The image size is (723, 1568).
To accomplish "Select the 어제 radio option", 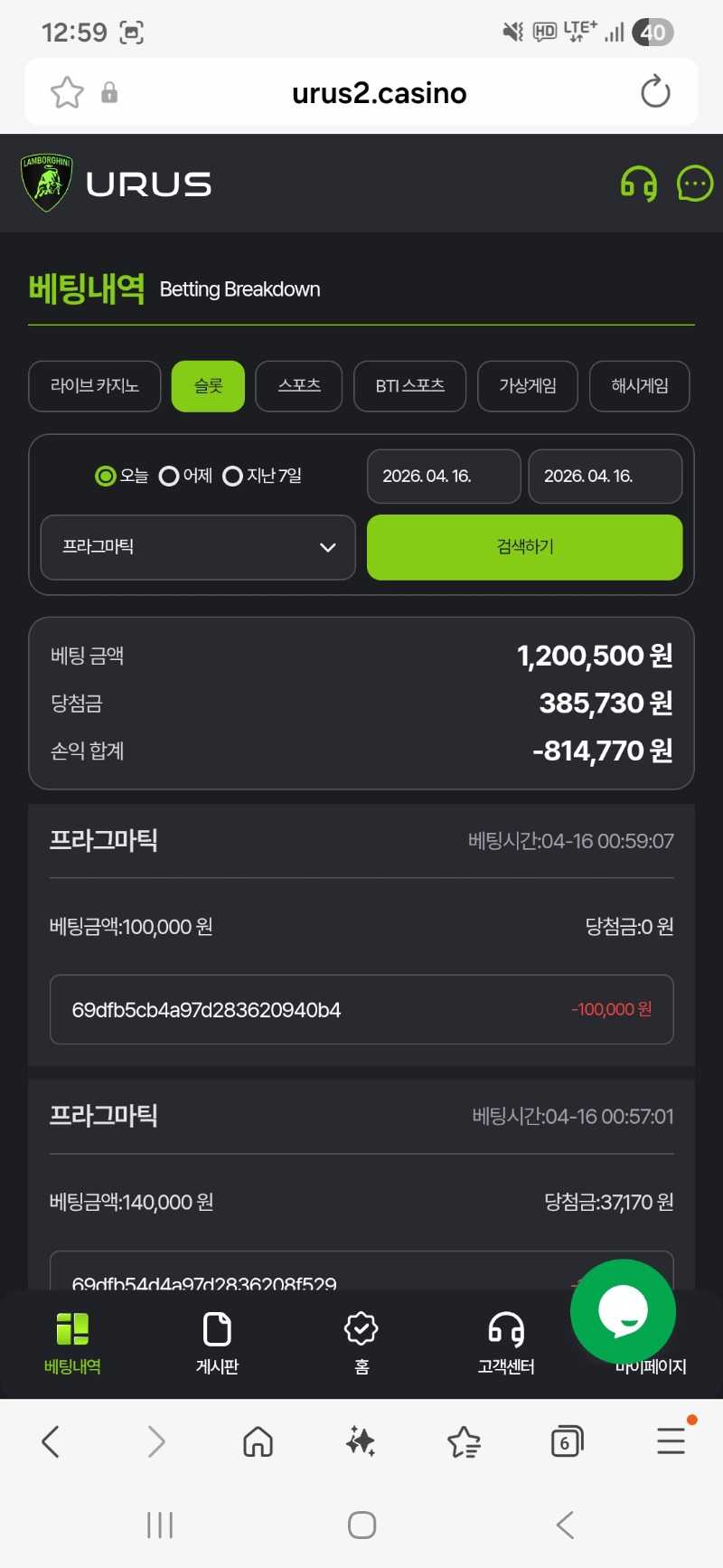I will pos(169,476).
